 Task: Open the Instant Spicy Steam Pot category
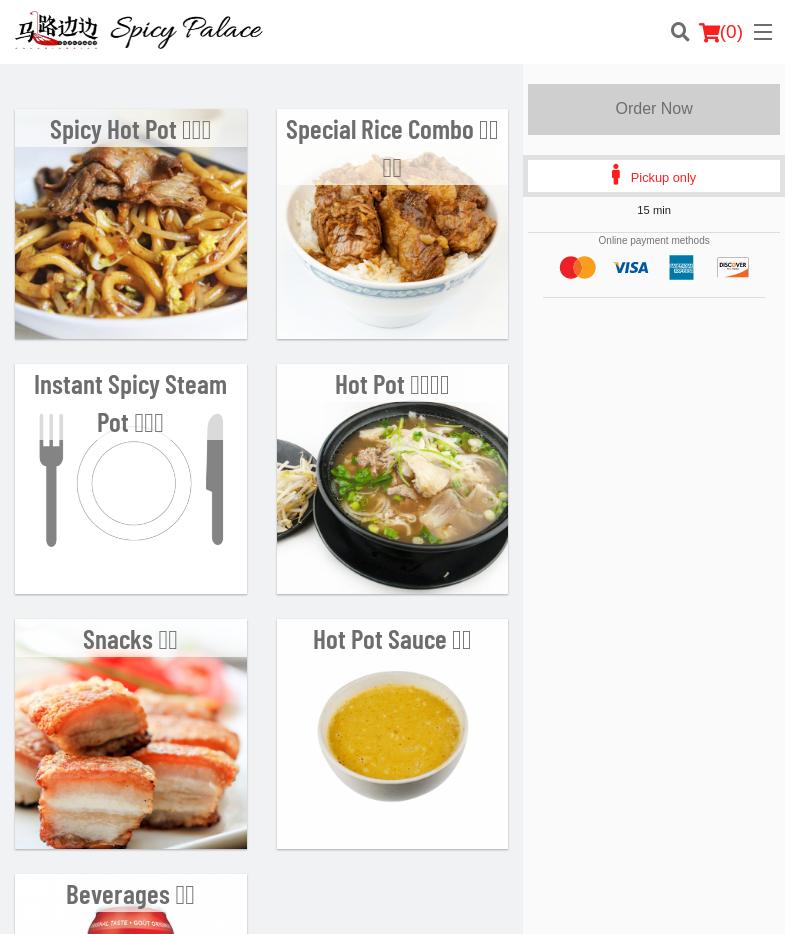click(x=131, y=479)
